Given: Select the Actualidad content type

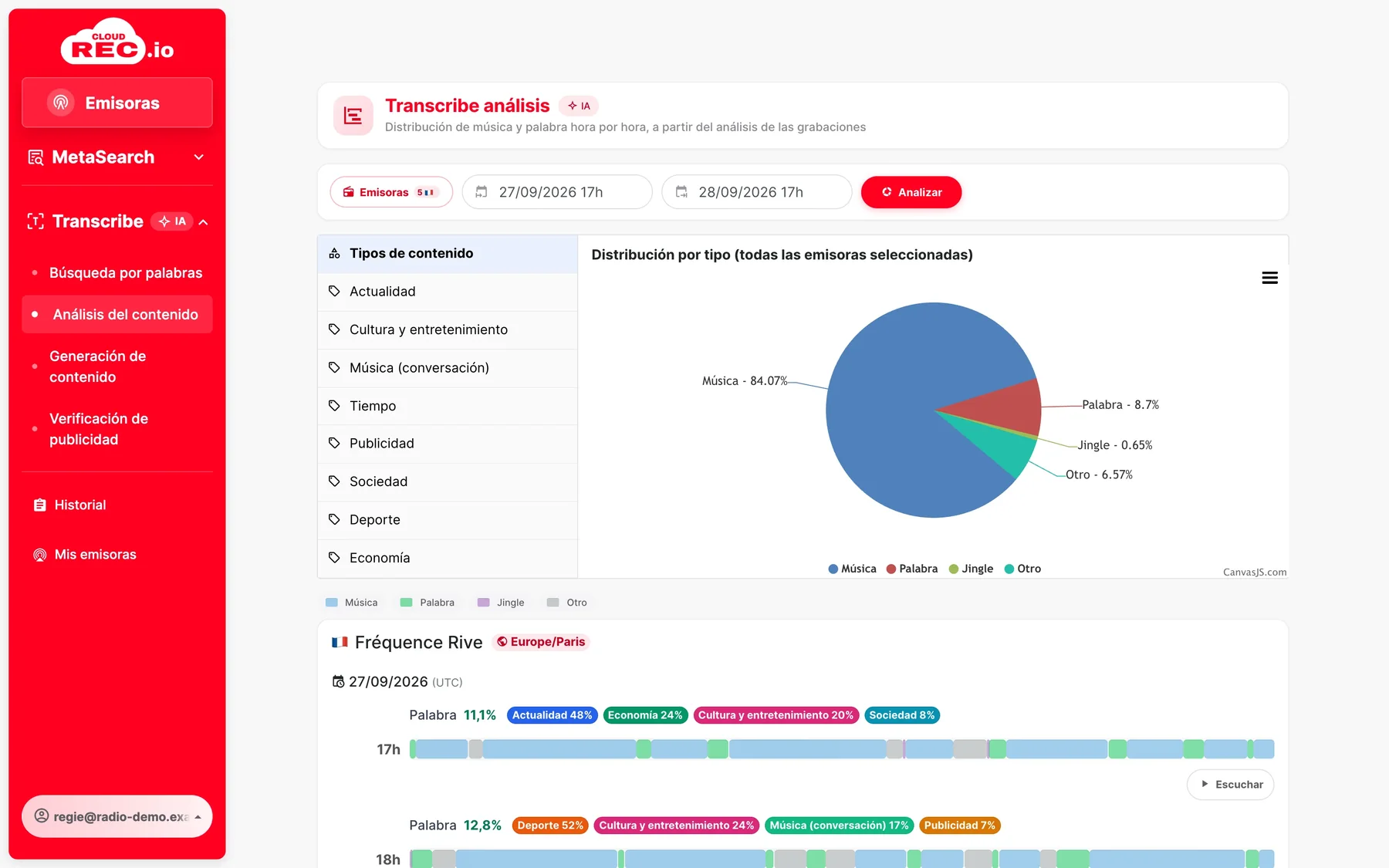Looking at the screenshot, I should pos(448,292).
